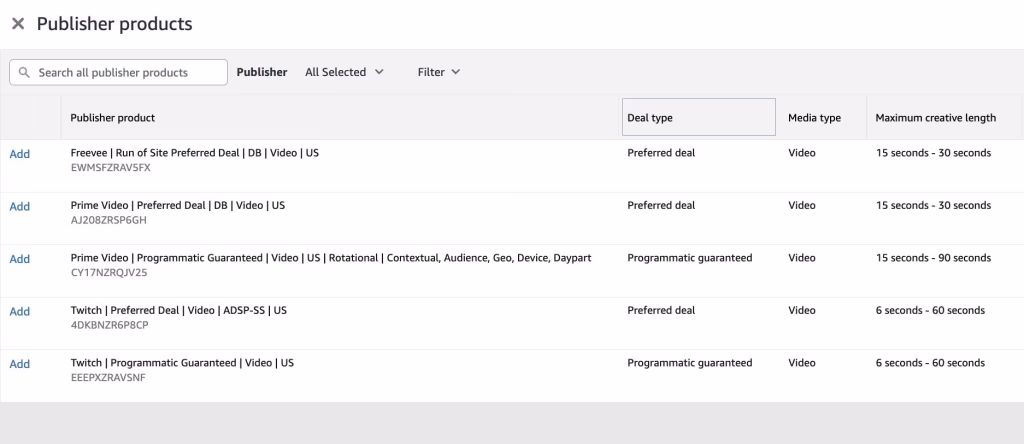Click Preferred deal cell in Freevee row
1024x444 pixels.
[661, 153]
